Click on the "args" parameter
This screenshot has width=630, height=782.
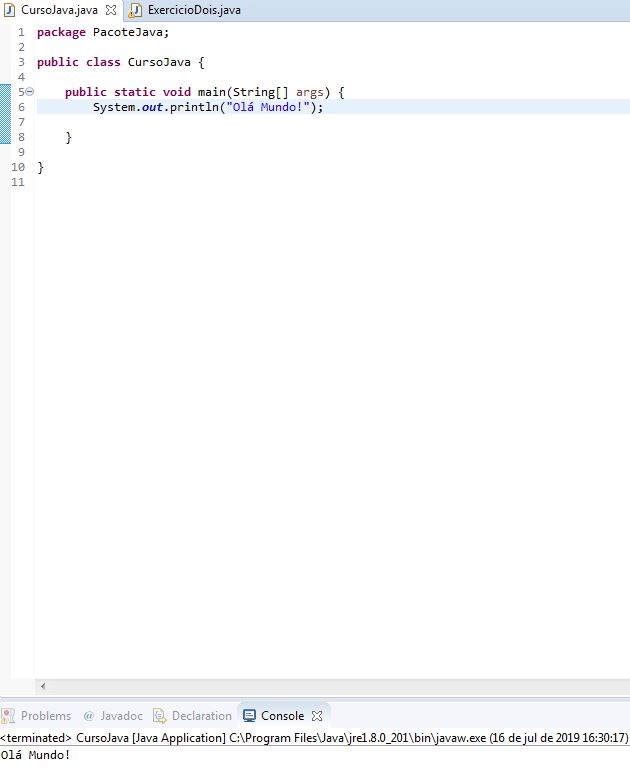pos(309,93)
